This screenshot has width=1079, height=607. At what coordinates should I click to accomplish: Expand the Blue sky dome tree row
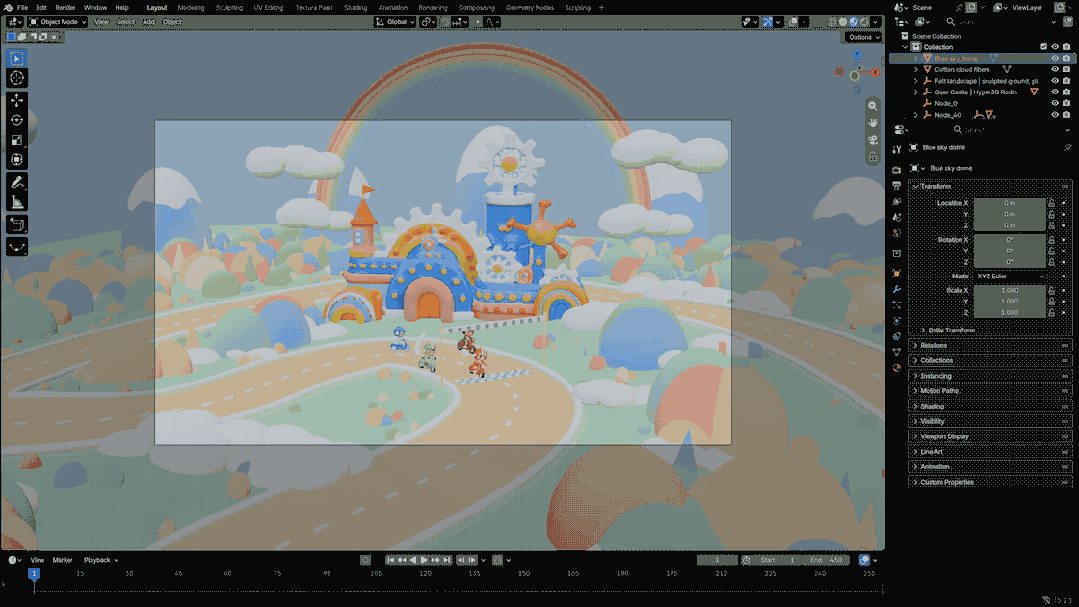[916, 58]
